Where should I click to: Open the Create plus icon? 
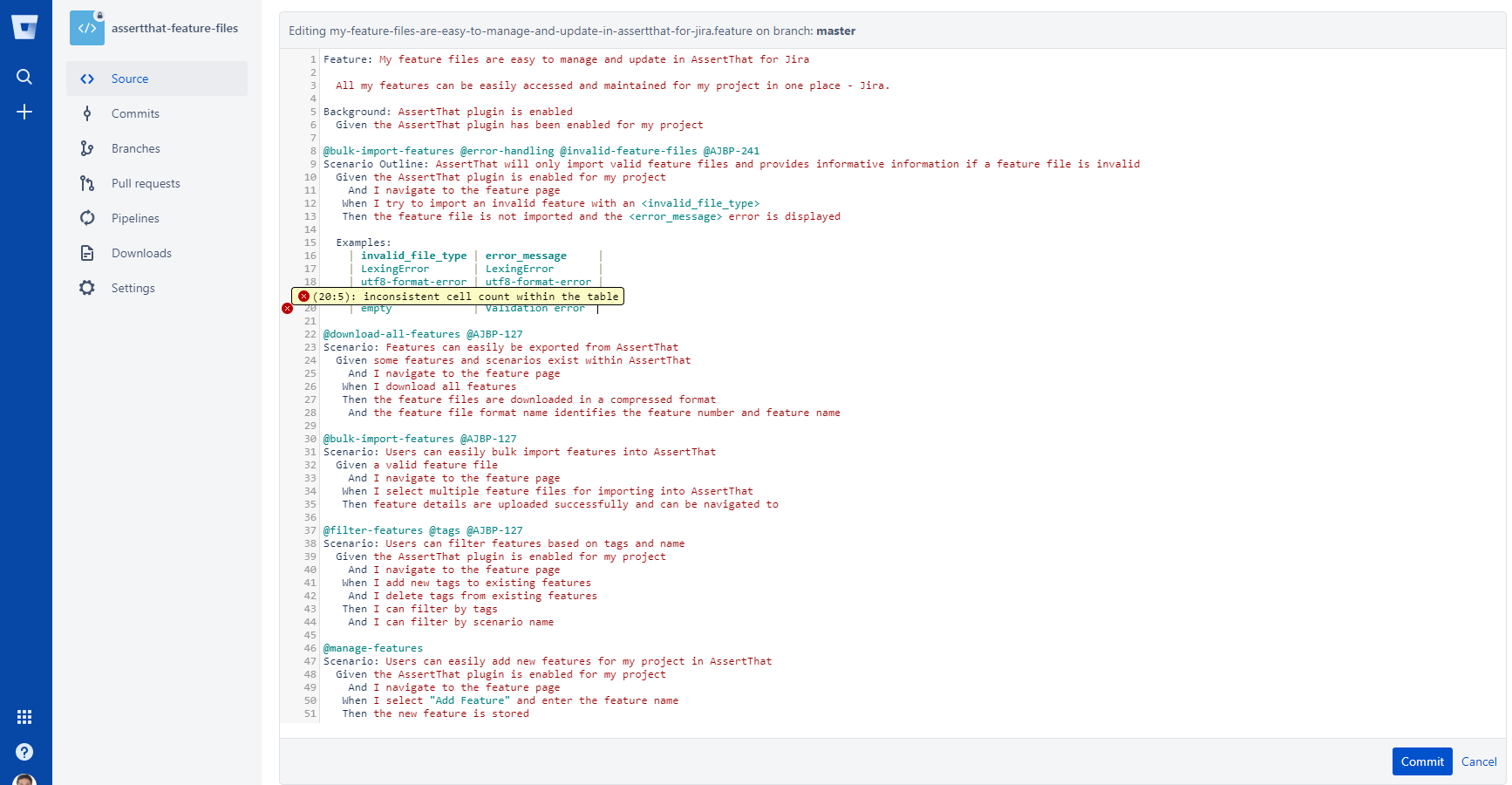pyautogui.click(x=24, y=112)
